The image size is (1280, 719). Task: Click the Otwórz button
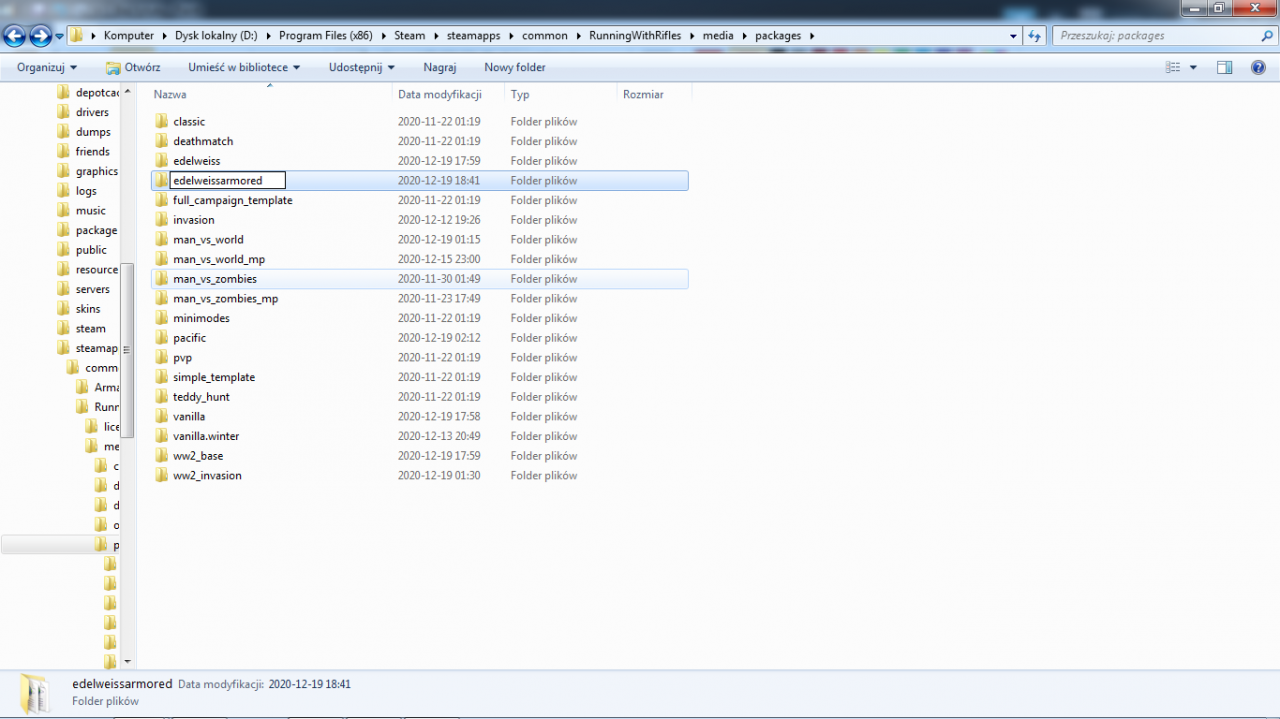point(133,67)
